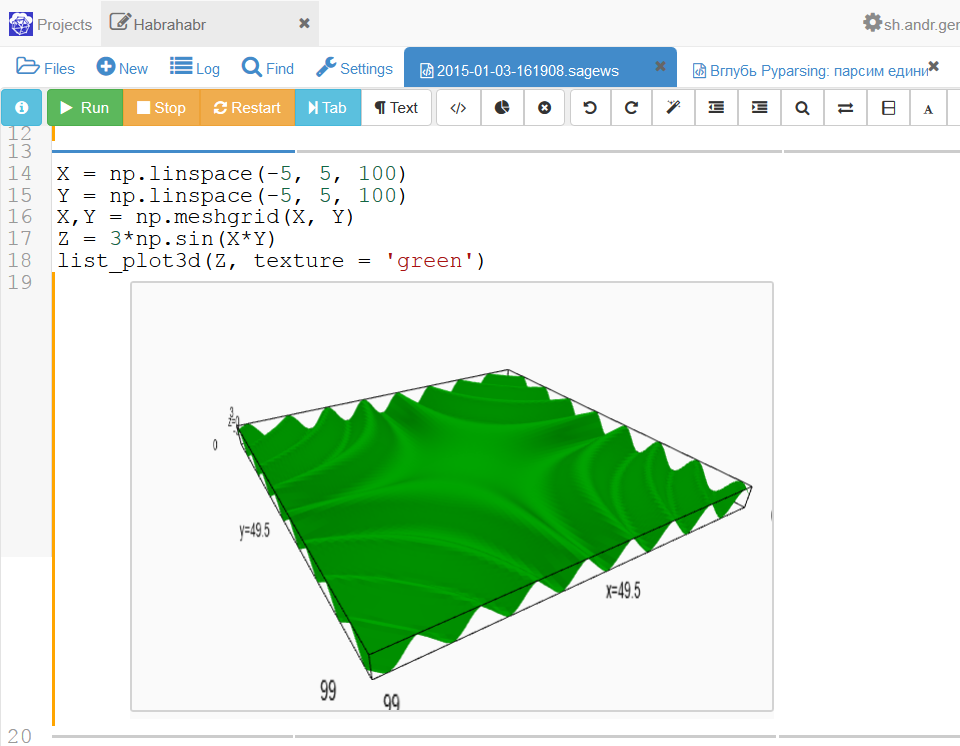The height and width of the screenshot is (746, 960).
Task: Click the y=49.5 axis label
Action: point(254,530)
